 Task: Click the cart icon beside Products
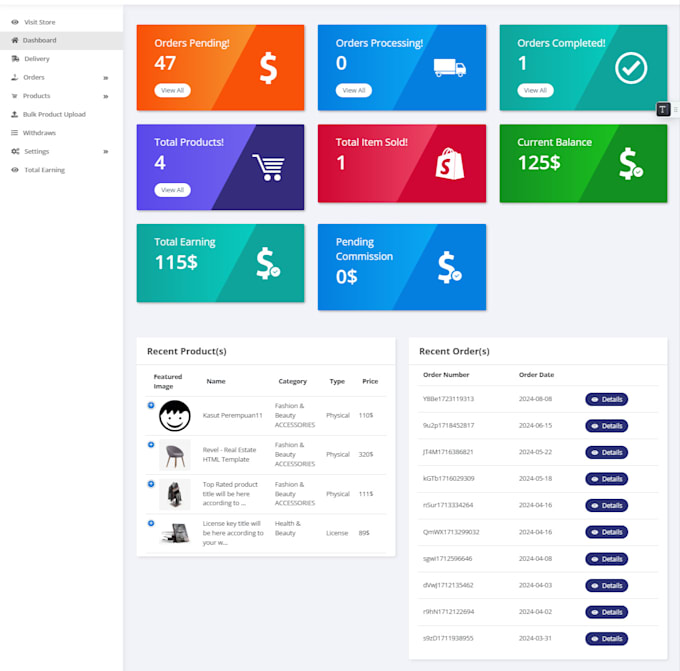pyautogui.click(x=15, y=96)
